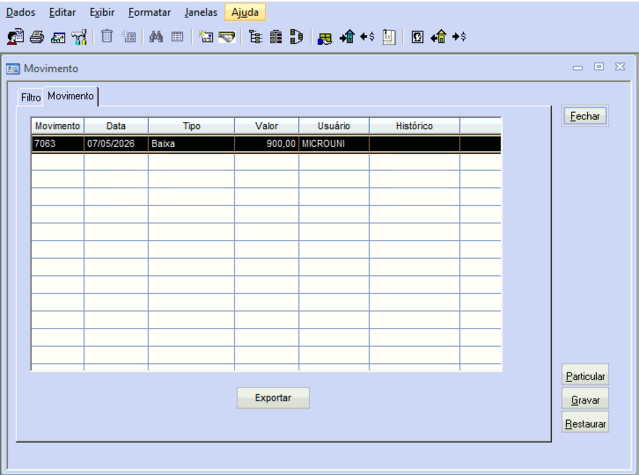This screenshot has width=639, height=475.
Task: Click the left arrow dollar icon
Action: [x=367, y=37]
